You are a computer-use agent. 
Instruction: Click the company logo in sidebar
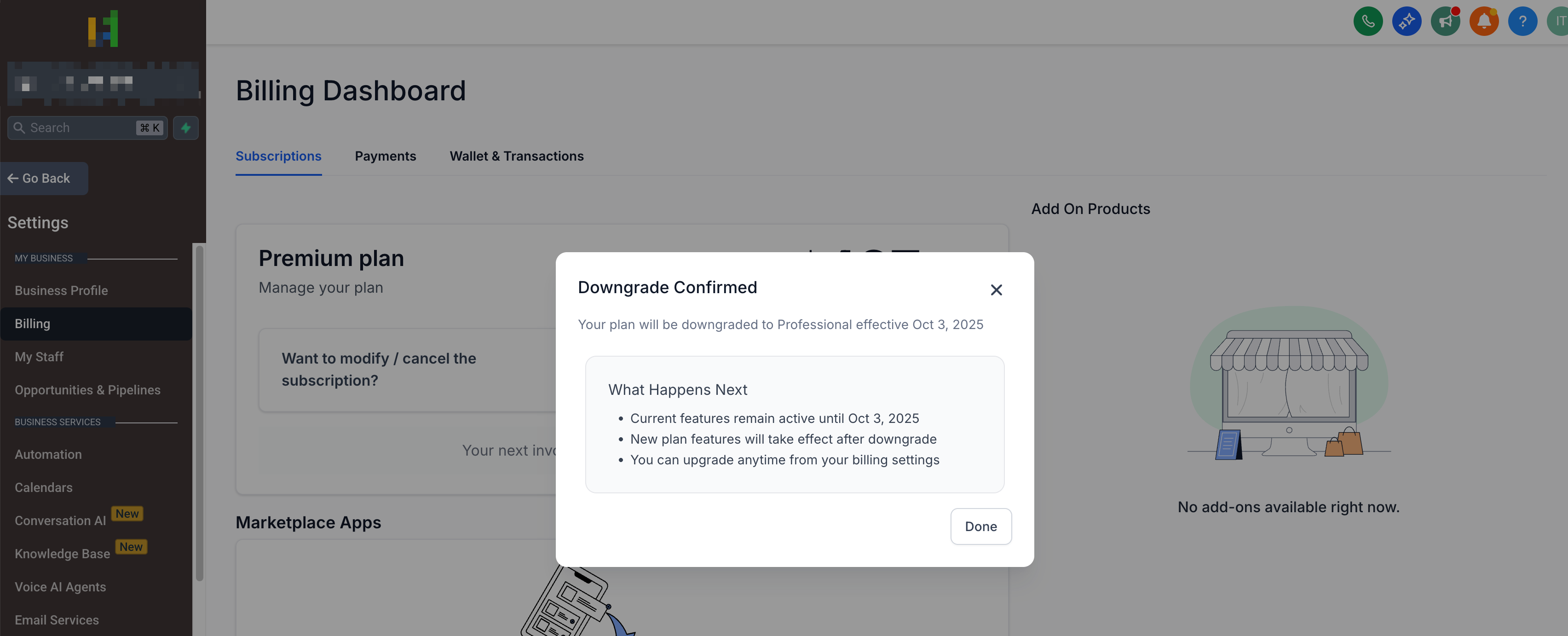103,29
